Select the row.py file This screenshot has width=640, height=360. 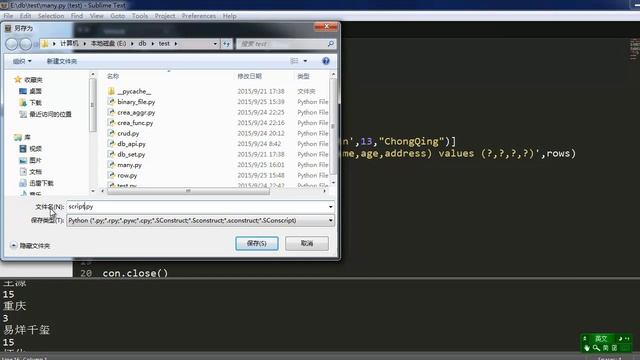127,176
